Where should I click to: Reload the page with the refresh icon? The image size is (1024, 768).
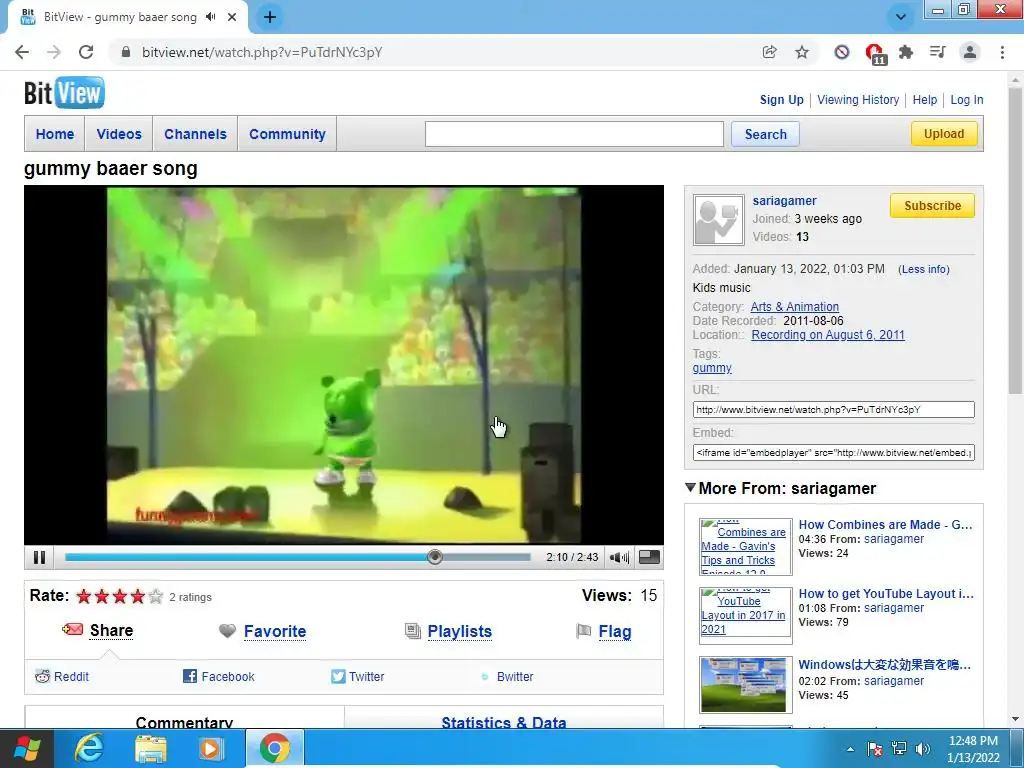coord(86,52)
